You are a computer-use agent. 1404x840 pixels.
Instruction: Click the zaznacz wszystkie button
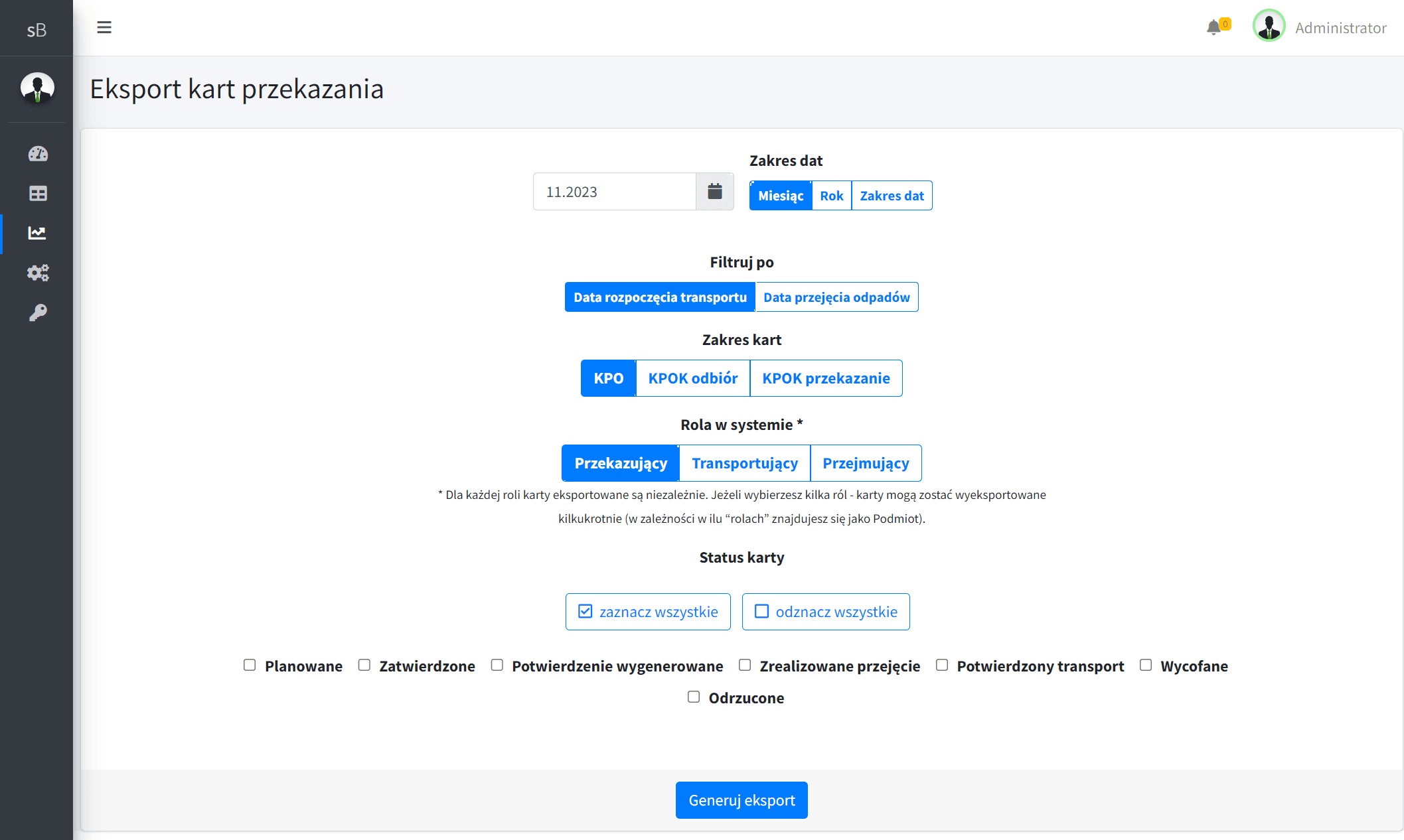(647, 612)
